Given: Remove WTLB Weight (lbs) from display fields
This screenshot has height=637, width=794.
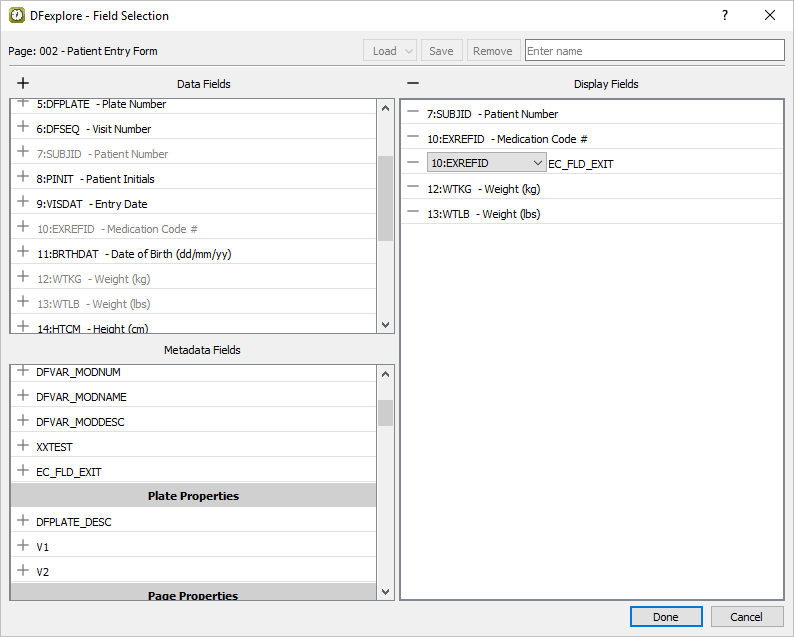Looking at the screenshot, I should tap(413, 213).
